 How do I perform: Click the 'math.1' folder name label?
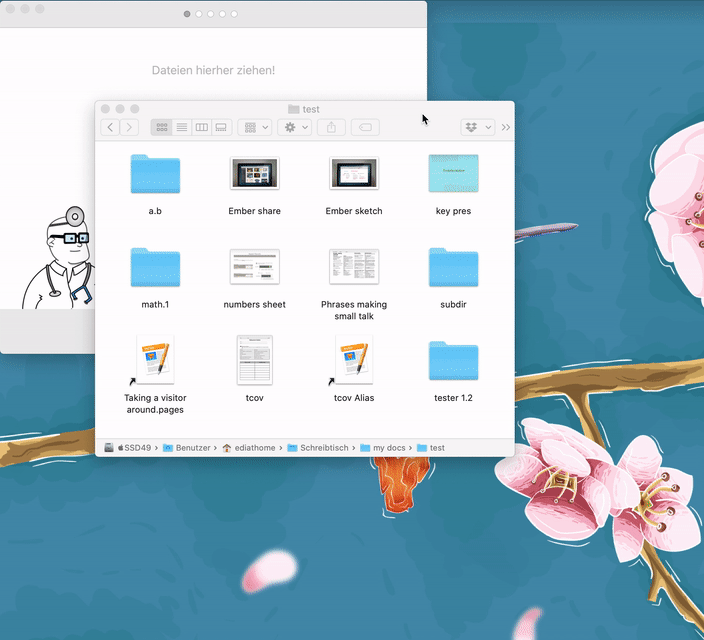155,305
